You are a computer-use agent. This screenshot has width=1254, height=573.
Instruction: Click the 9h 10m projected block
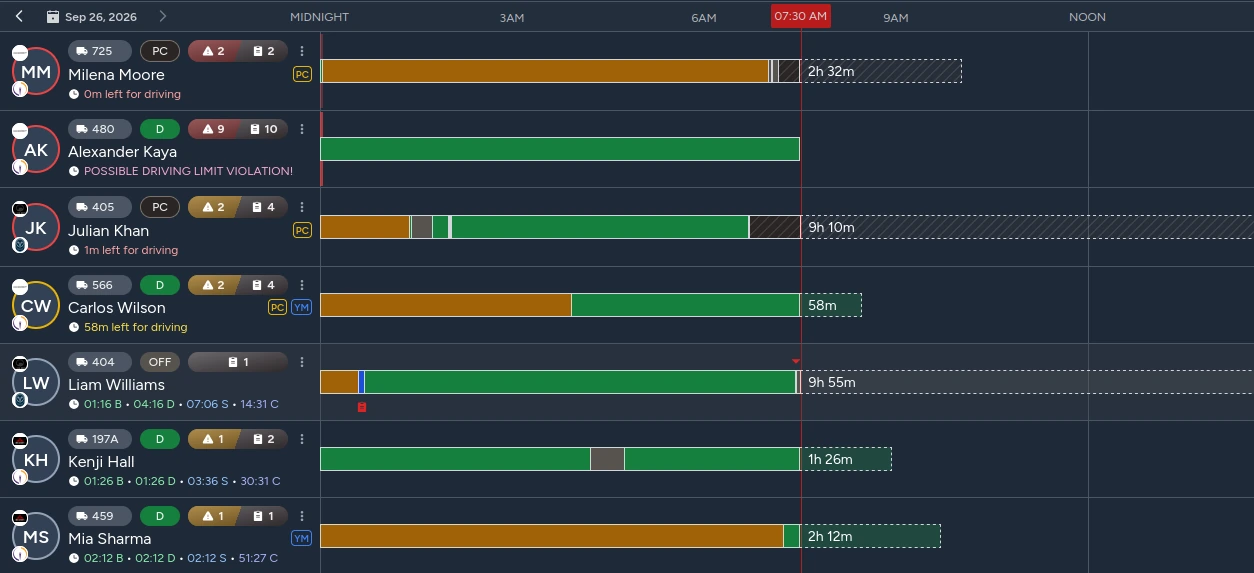[x=1027, y=227]
